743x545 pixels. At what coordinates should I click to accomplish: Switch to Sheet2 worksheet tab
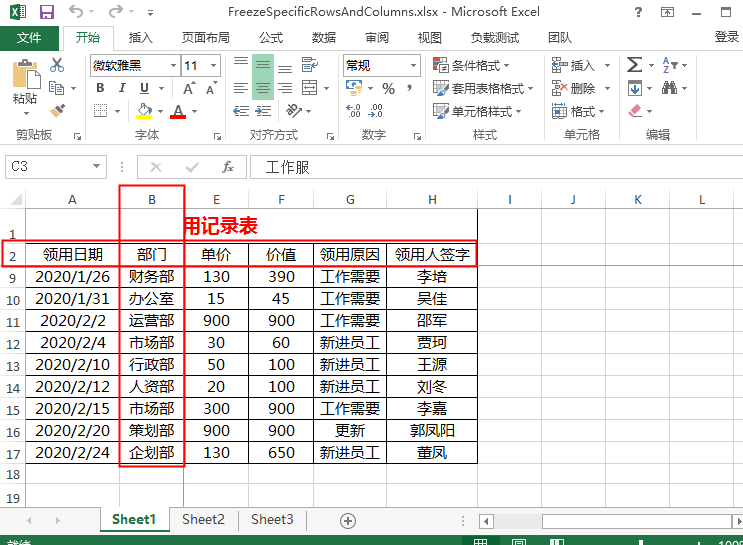tap(203, 519)
